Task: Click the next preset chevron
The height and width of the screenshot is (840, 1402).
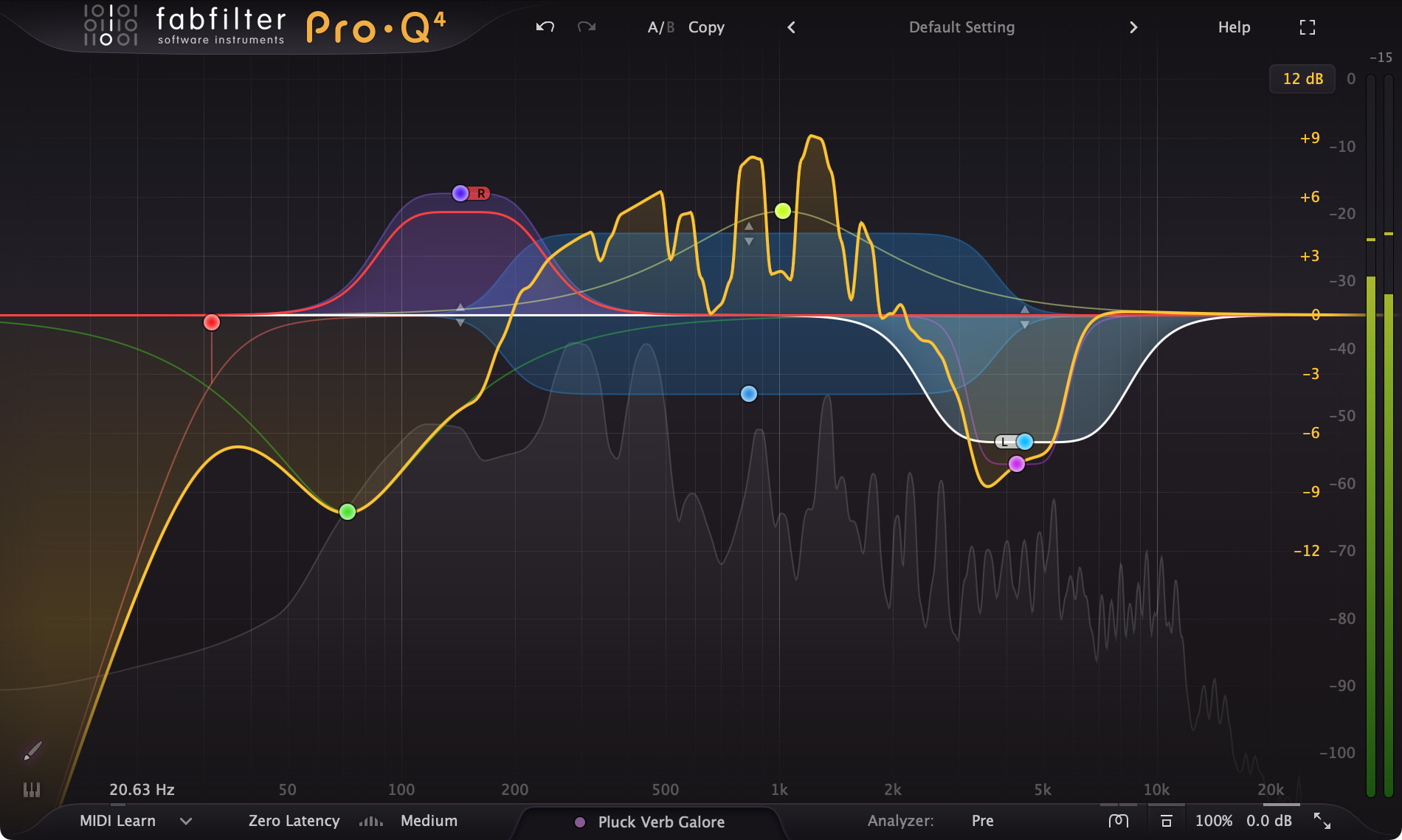Action: [x=1133, y=27]
